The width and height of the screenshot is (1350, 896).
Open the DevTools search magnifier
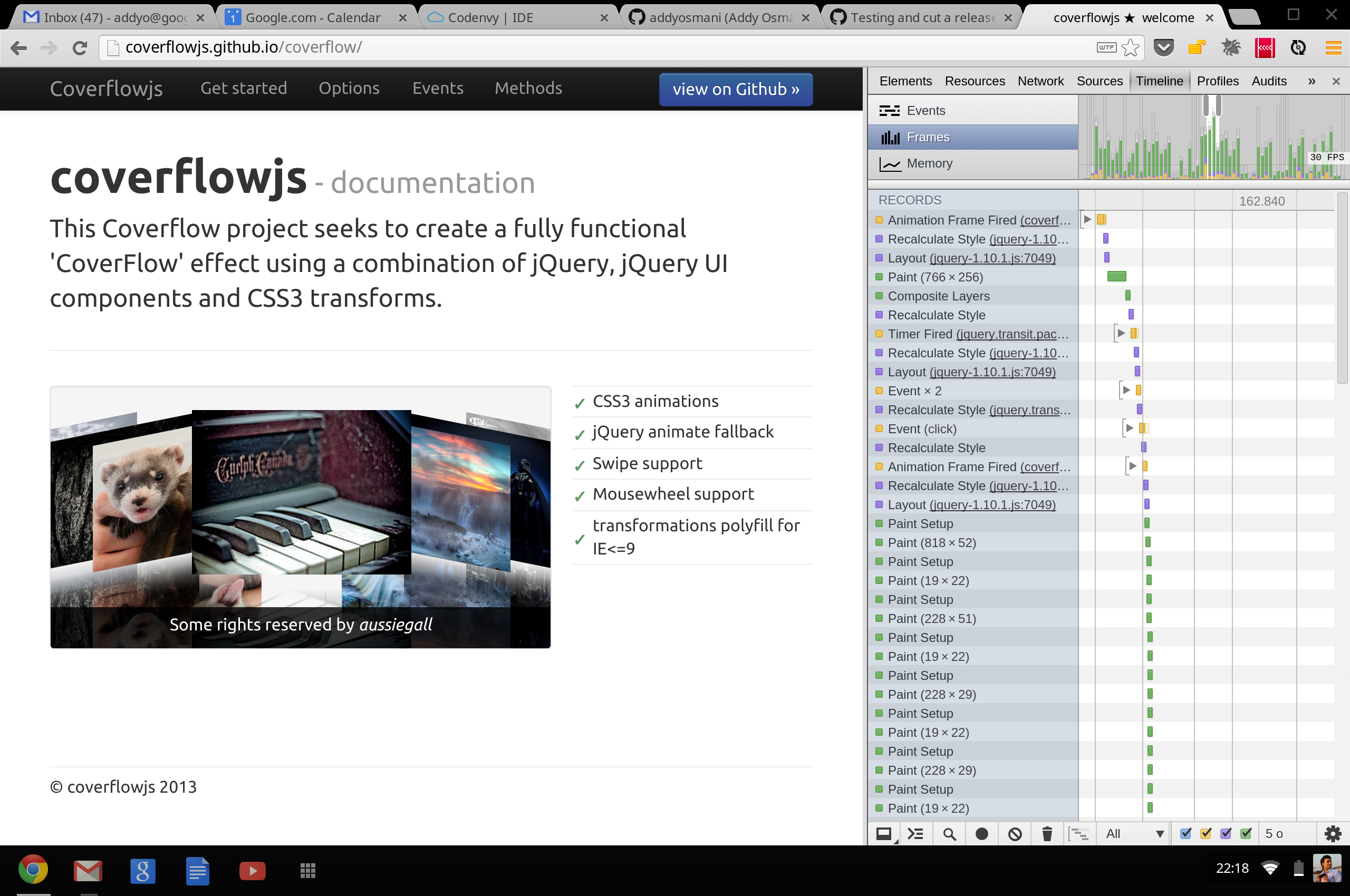pos(949,834)
